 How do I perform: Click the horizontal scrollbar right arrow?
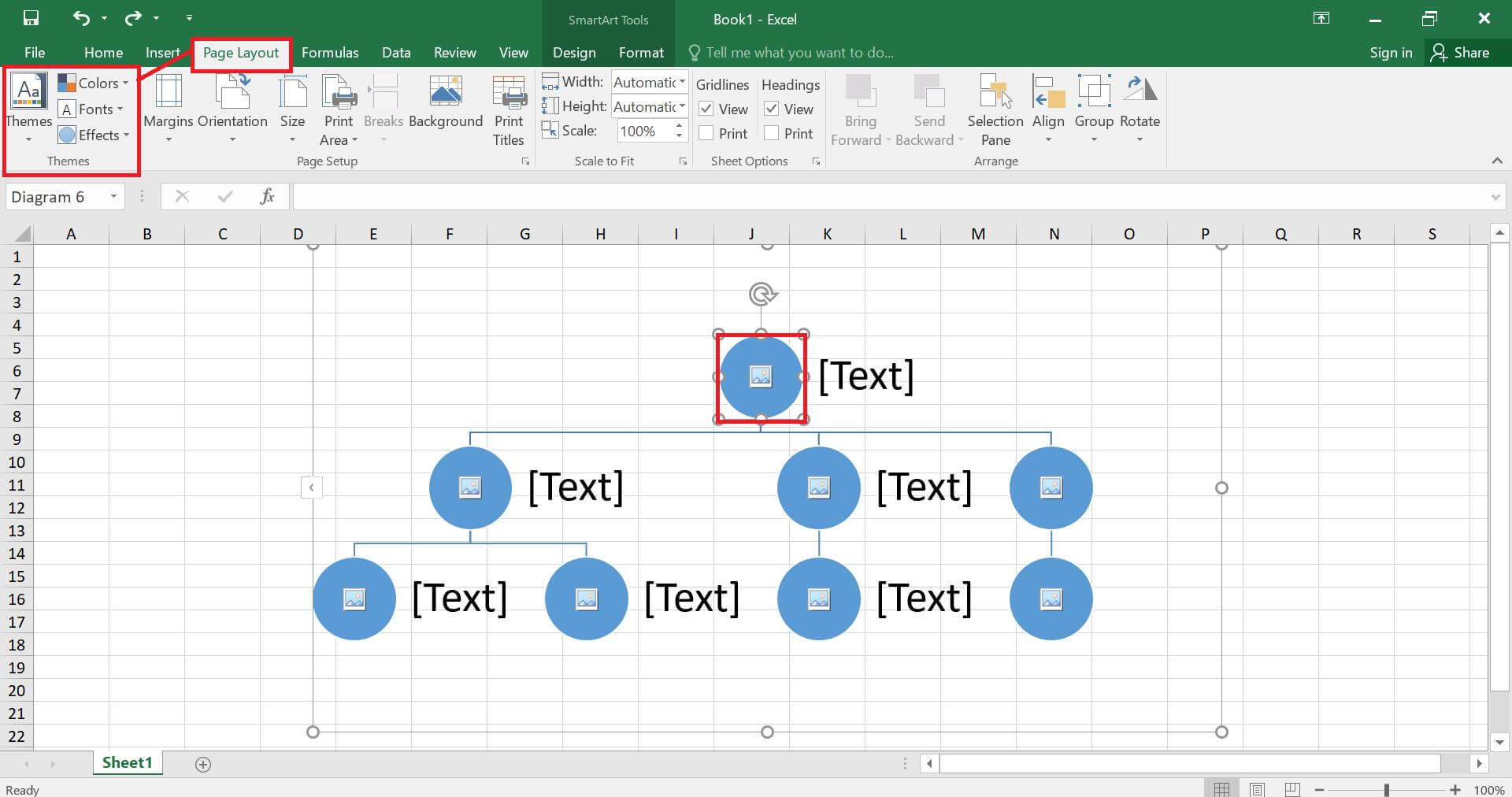(x=1479, y=763)
